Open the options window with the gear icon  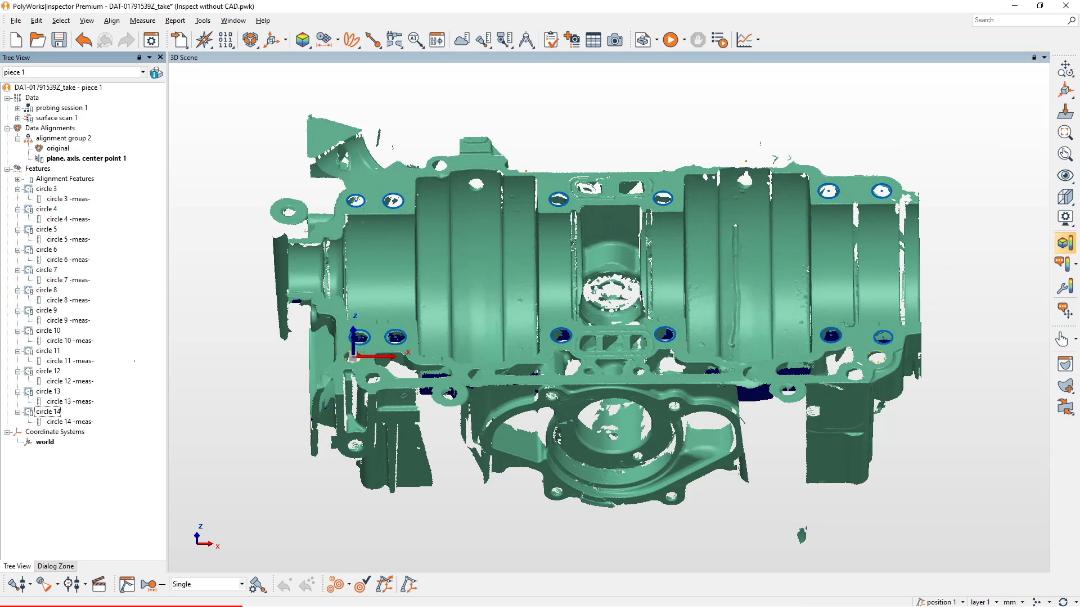click(x=151, y=40)
